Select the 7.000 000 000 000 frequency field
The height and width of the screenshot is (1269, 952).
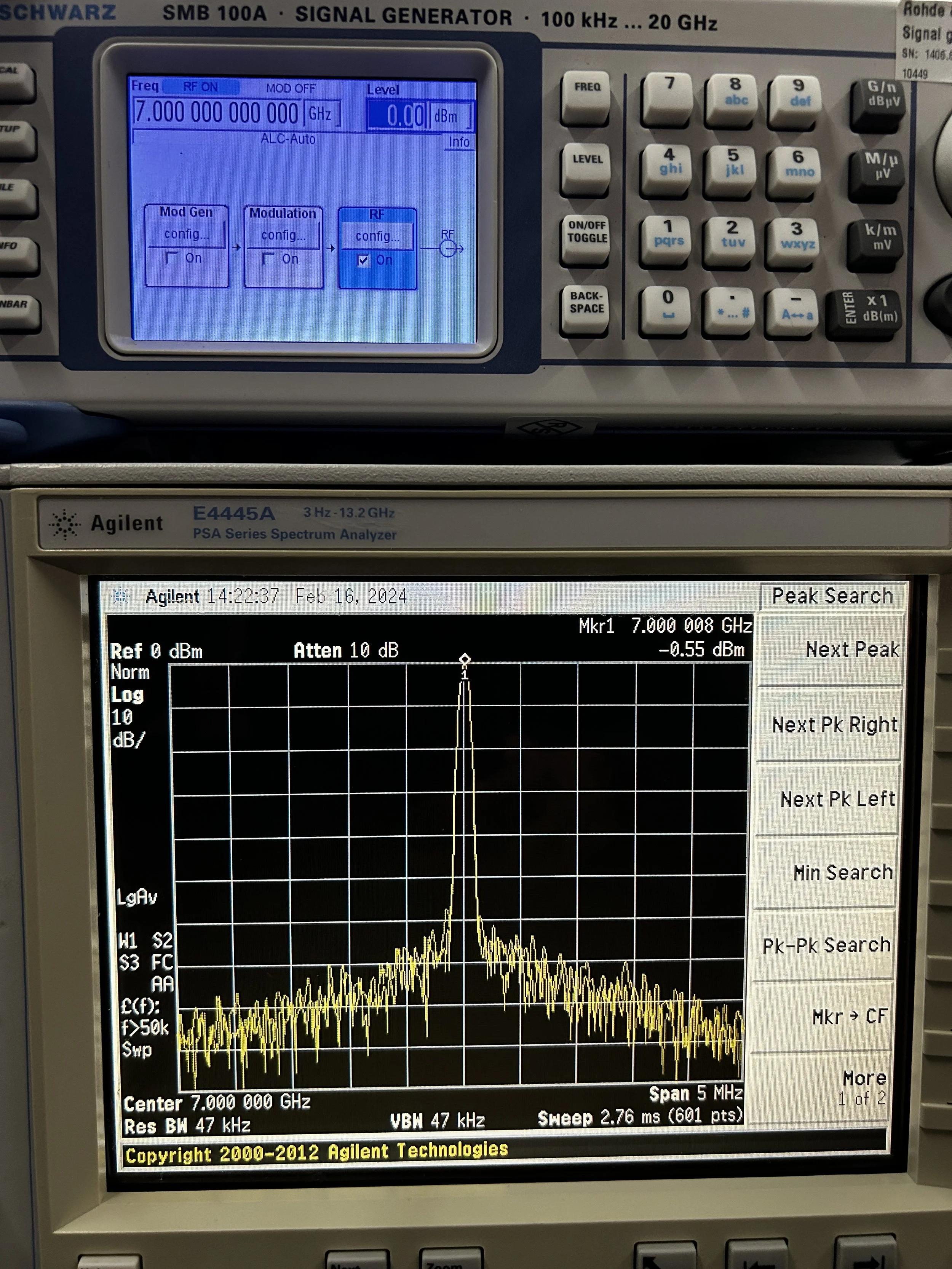(x=216, y=113)
